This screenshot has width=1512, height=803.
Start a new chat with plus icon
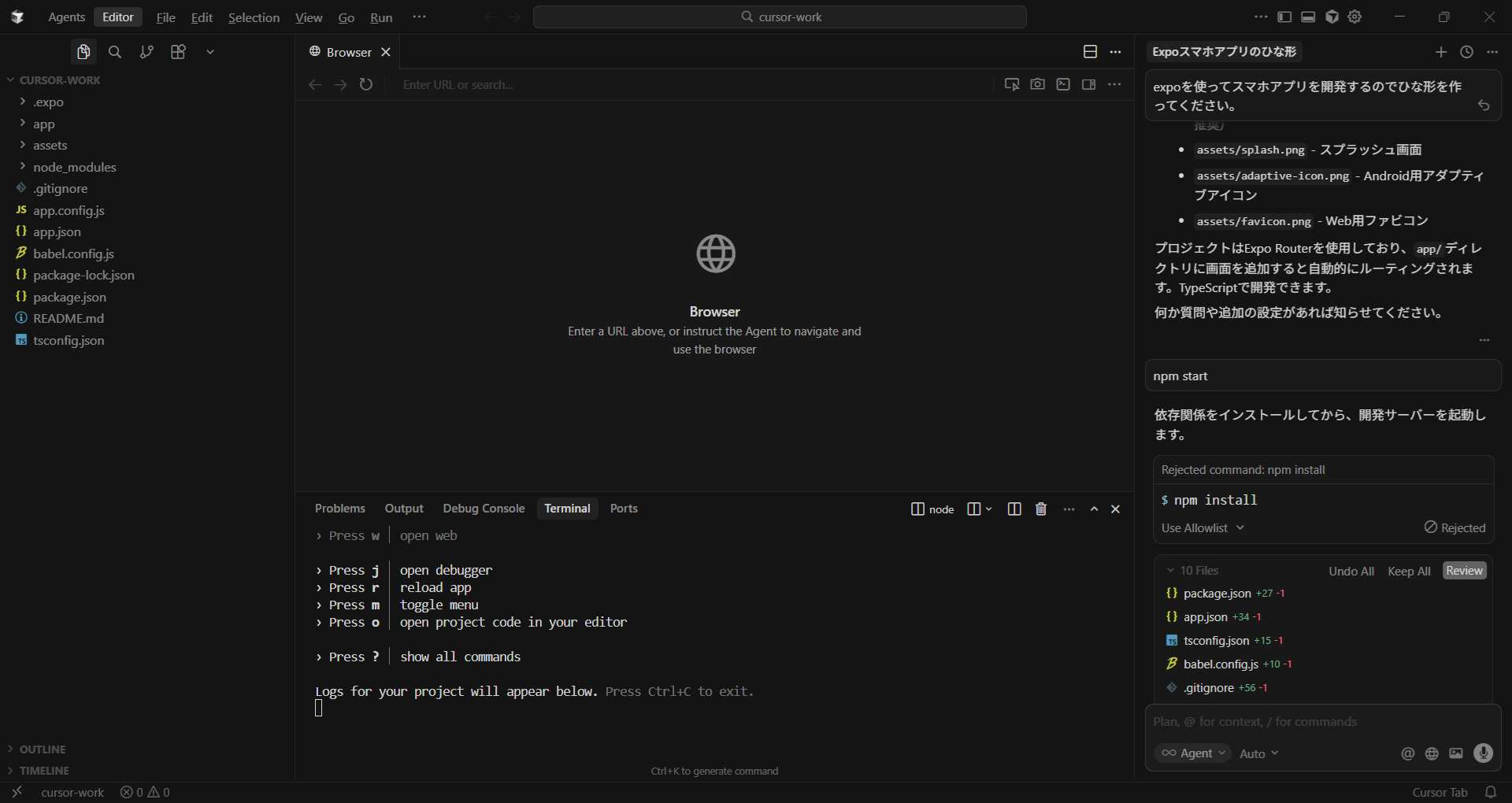(x=1440, y=52)
